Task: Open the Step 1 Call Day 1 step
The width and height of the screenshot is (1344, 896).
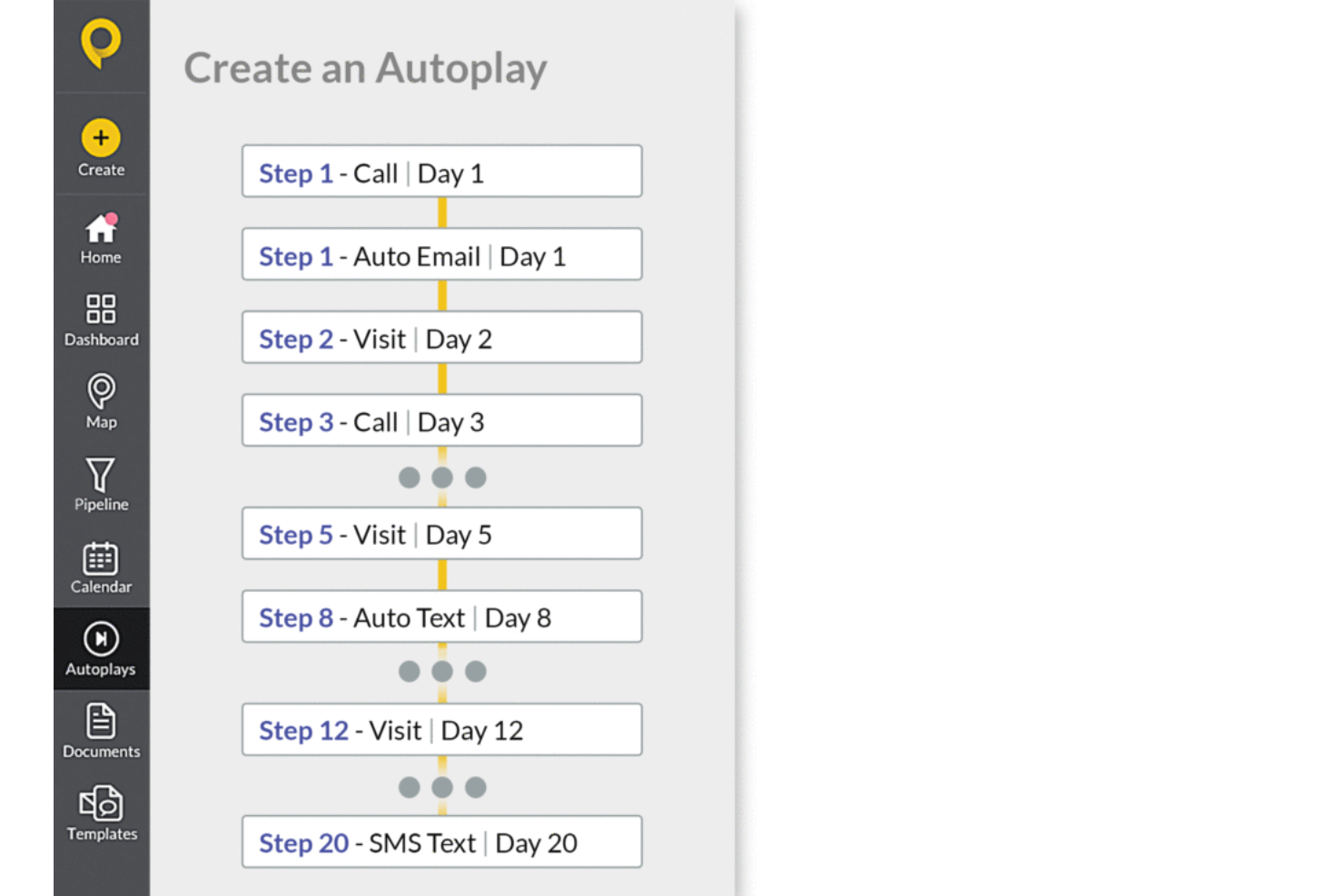Action: click(442, 172)
